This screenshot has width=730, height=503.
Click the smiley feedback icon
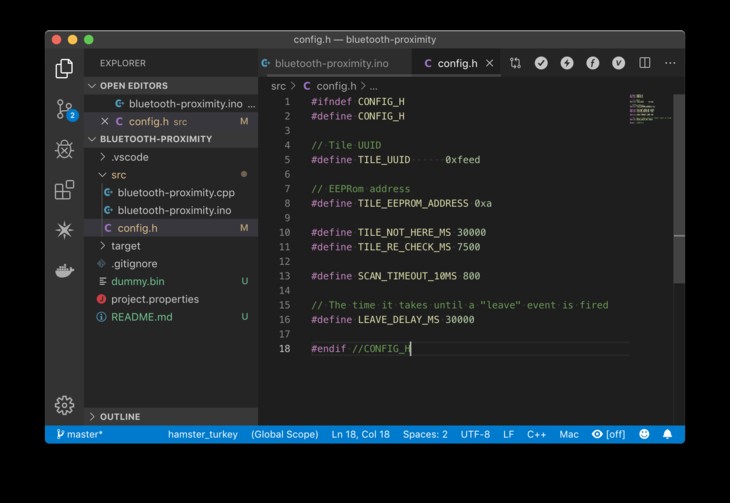coord(644,435)
